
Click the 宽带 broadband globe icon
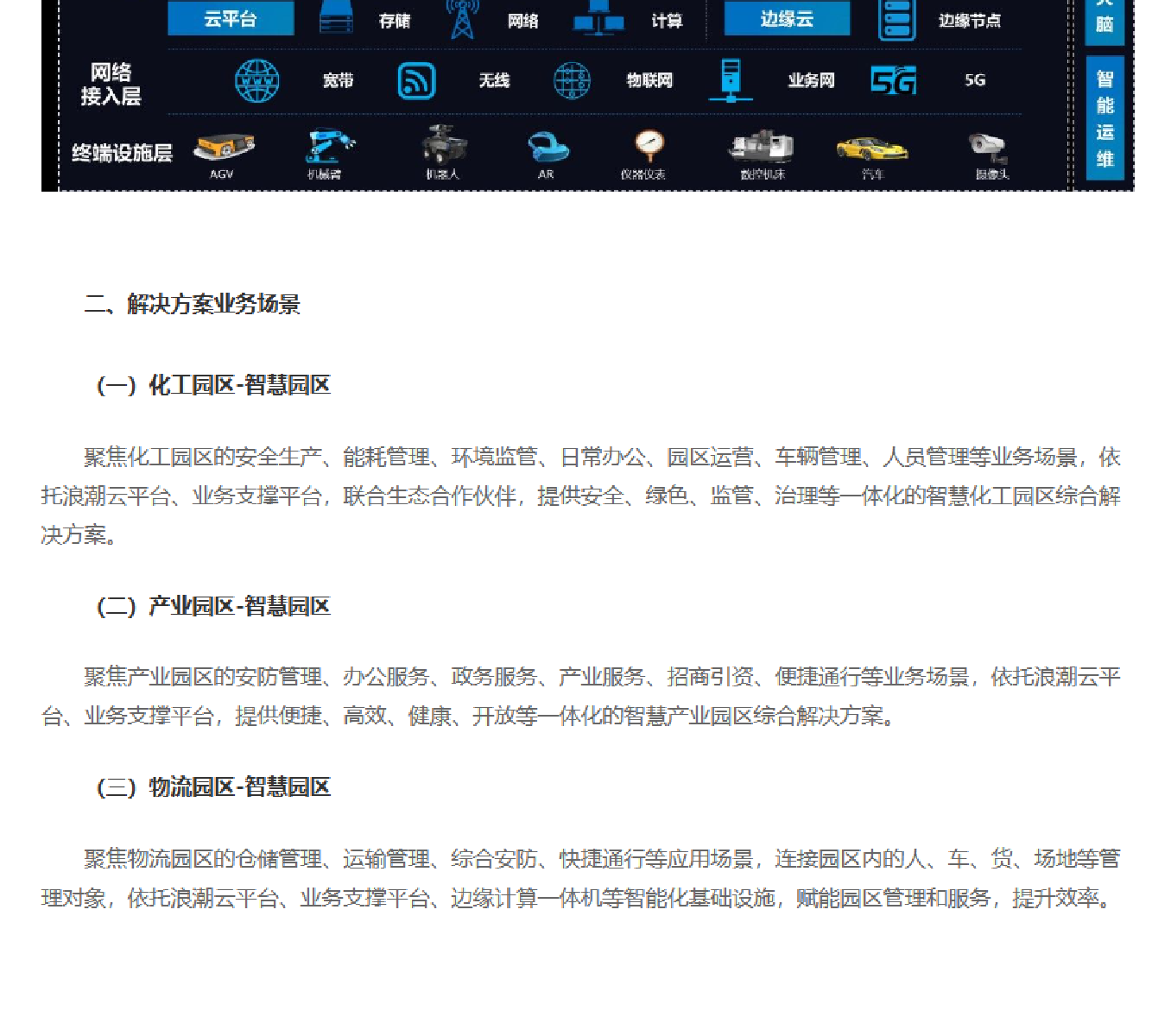click(x=256, y=81)
